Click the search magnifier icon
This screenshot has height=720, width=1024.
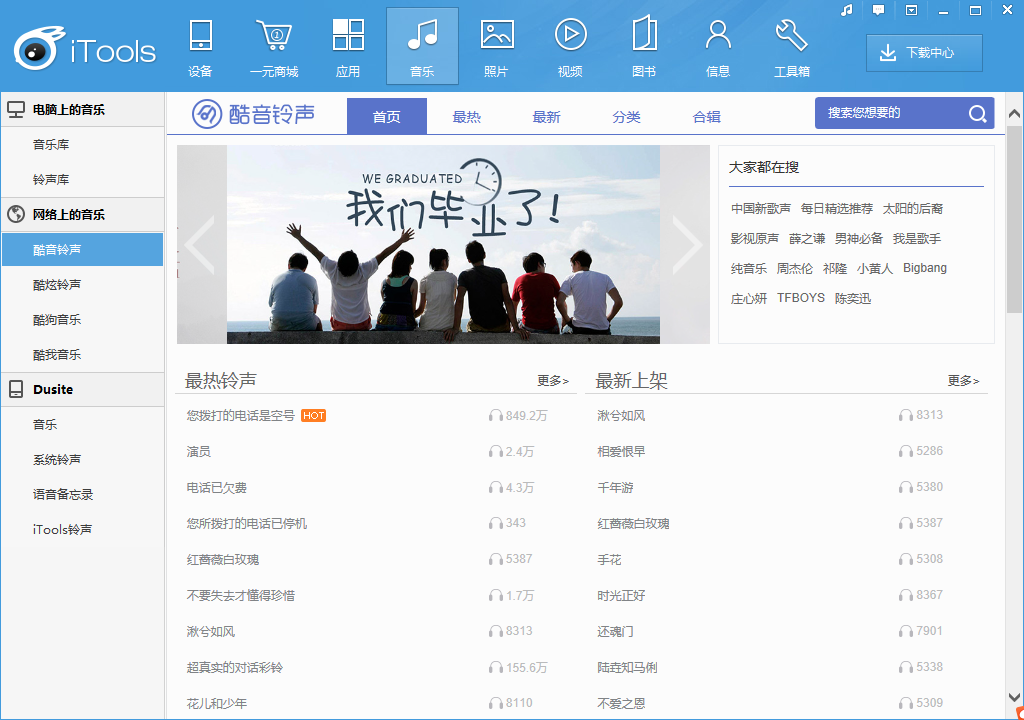977,114
